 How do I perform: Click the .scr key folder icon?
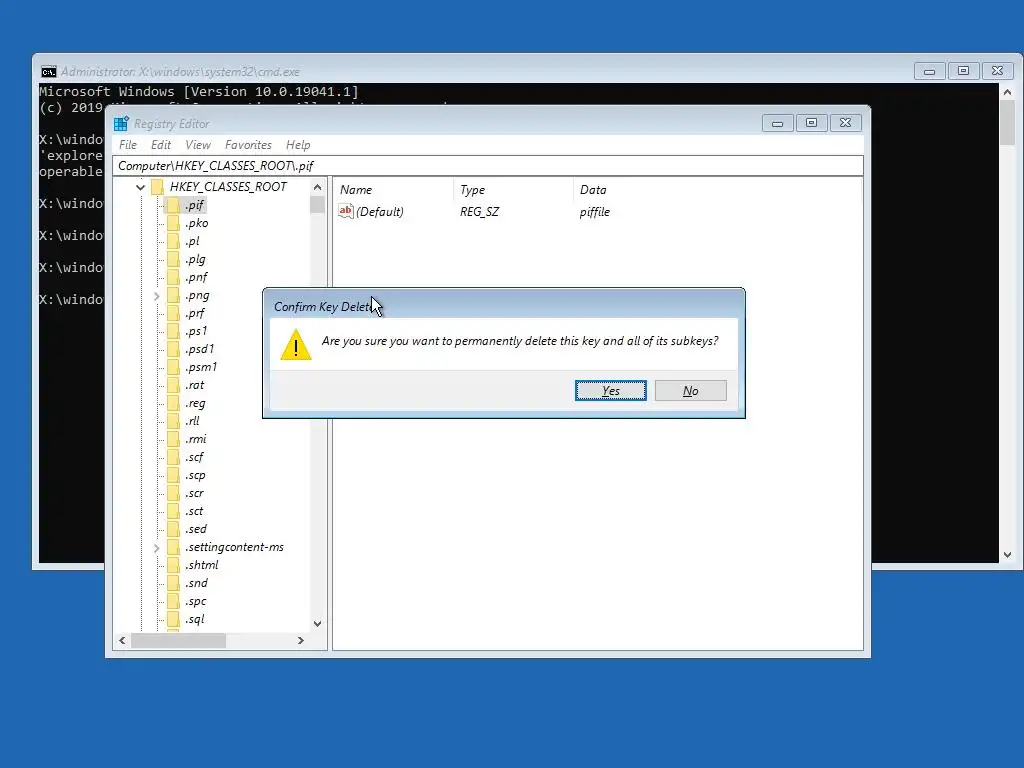(173, 494)
